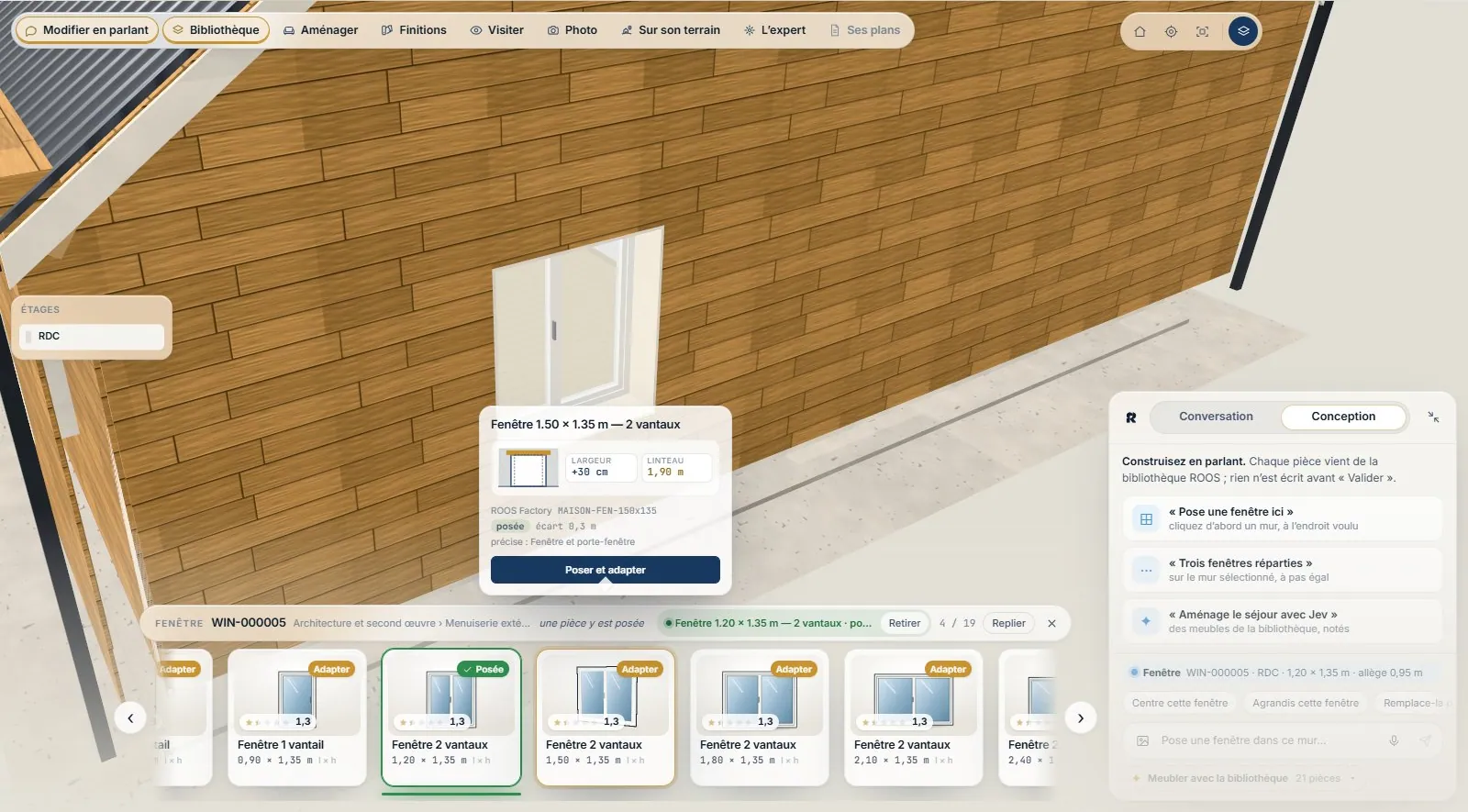Screen dimensions: 1468x812
Task: Toggle the 'Modifier en parlant' mode
Action: coord(87,30)
